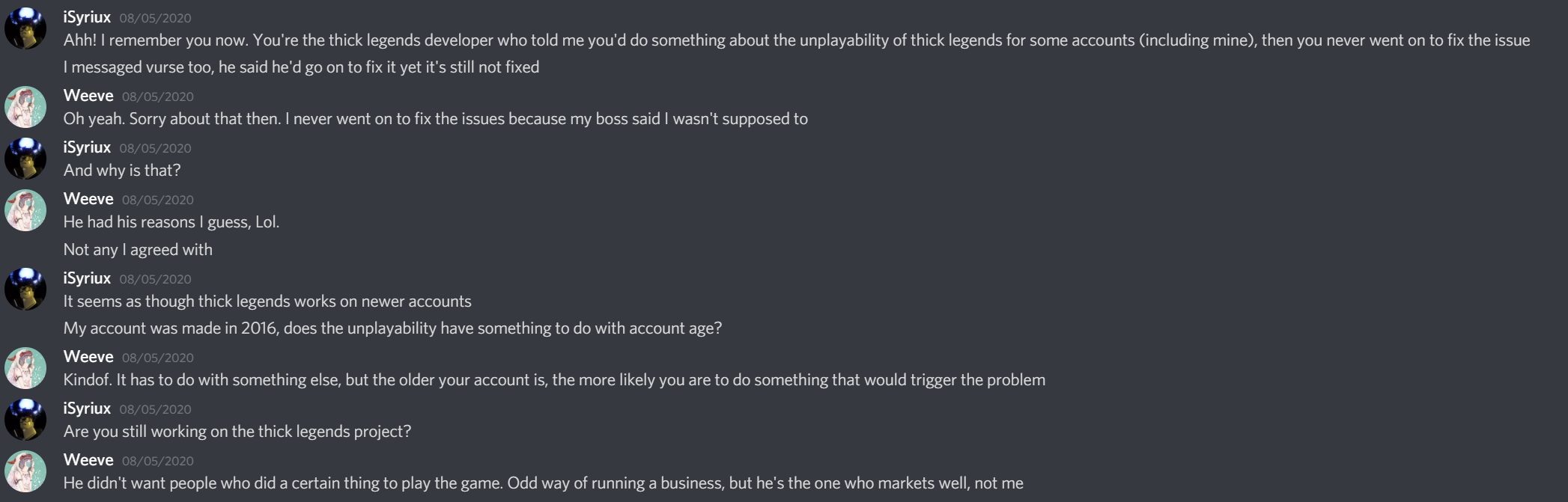Image resolution: width=1568 pixels, height=502 pixels.
Task: Click the Weeve username above "He didn't want people"
Action: click(x=88, y=460)
